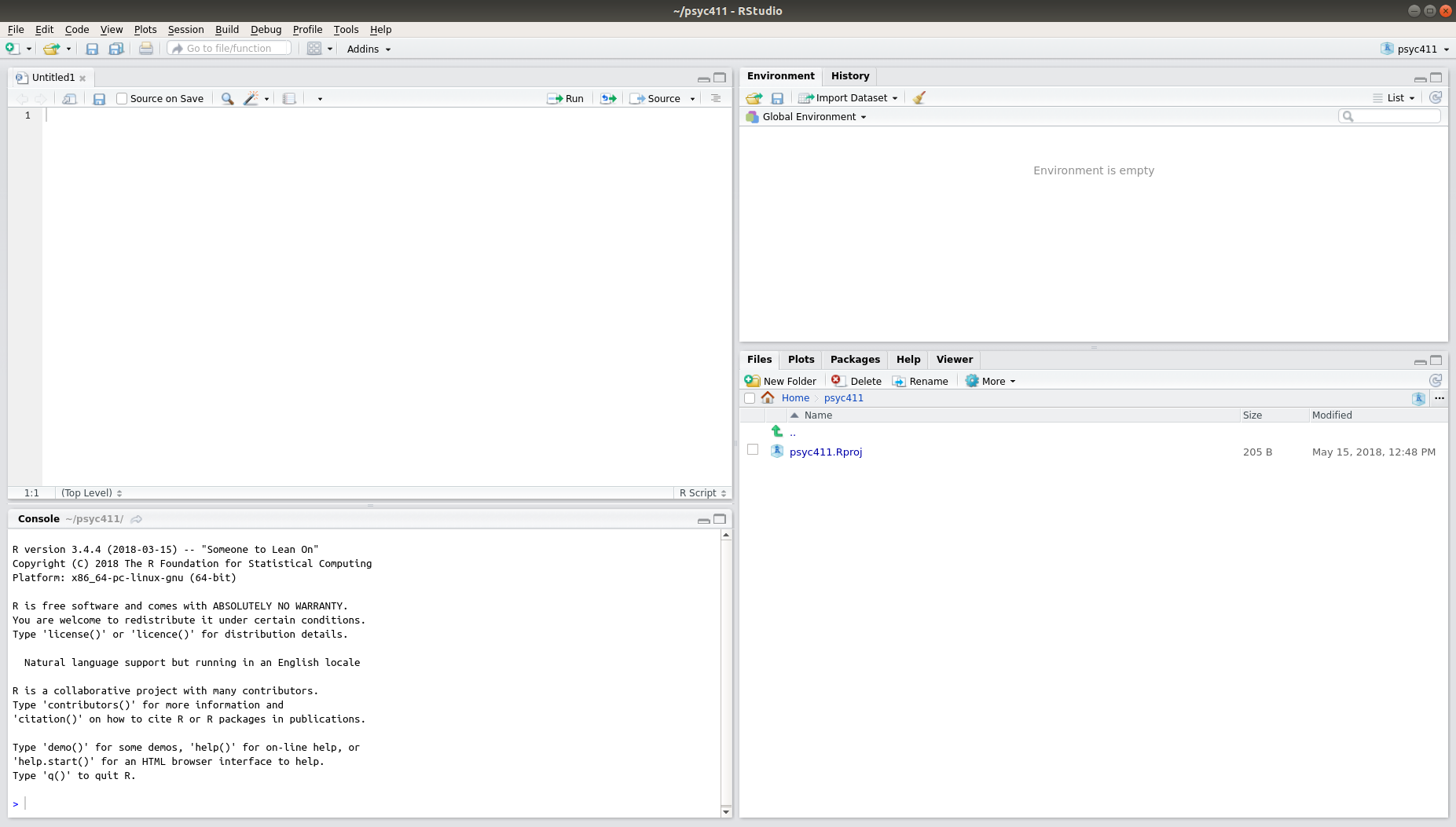The image size is (1456, 827).
Task: Focus the Go to file/function field
Action: coord(229,49)
